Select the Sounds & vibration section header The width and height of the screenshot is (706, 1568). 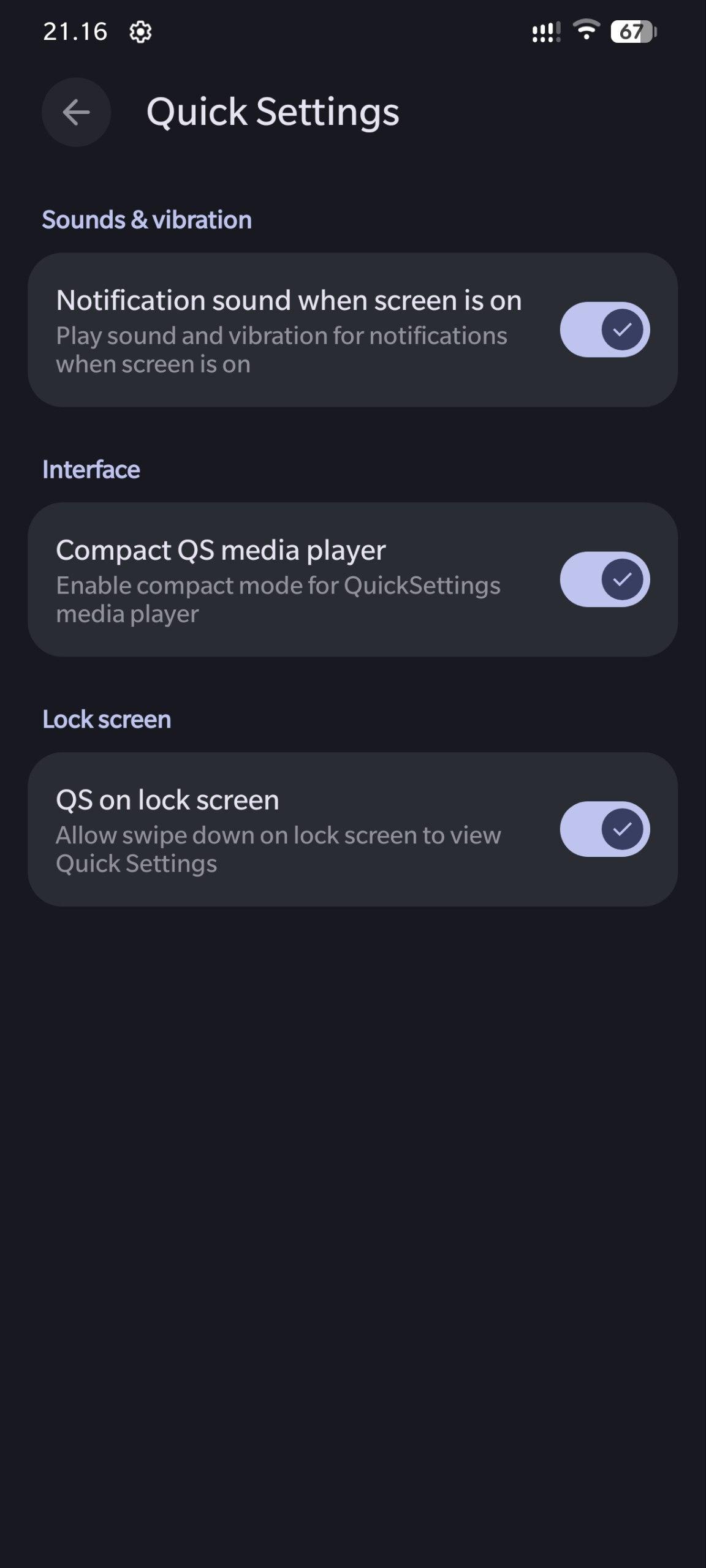click(x=146, y=220)
